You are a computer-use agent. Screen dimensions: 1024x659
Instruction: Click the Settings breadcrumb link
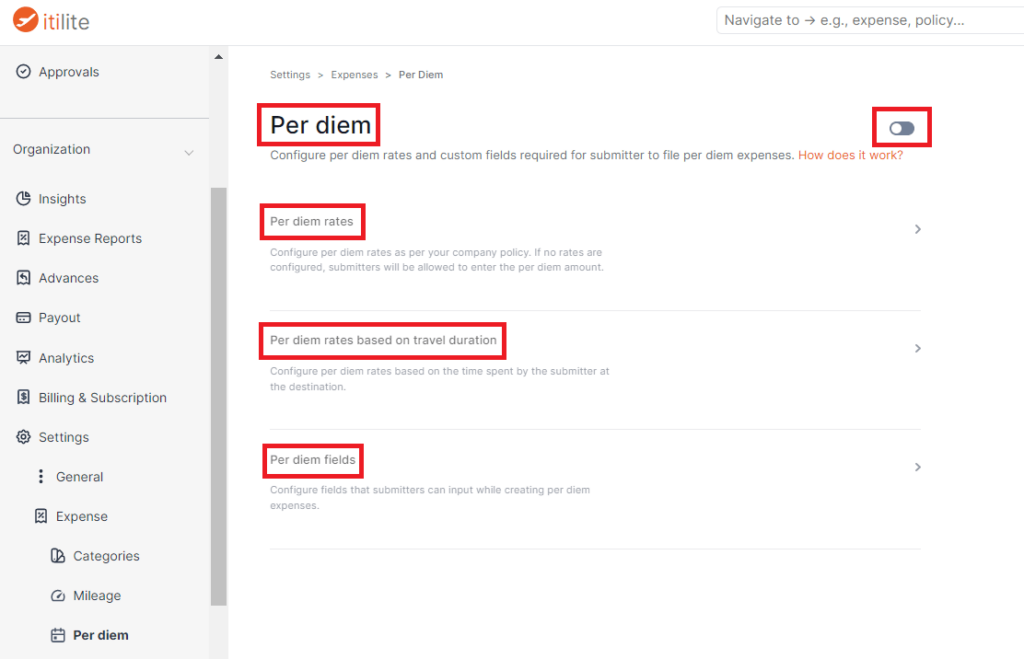pyautogui.click(x=290, y=74)
